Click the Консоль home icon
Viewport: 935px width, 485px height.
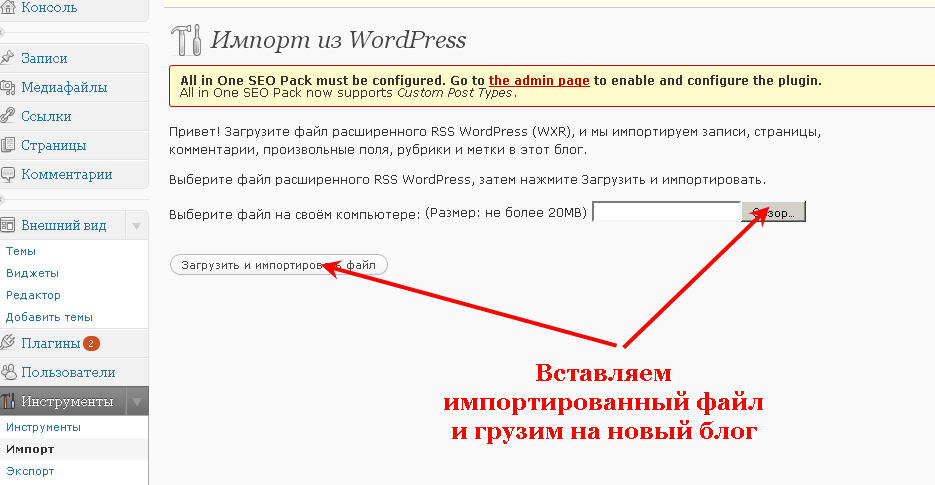pos(7,8)
